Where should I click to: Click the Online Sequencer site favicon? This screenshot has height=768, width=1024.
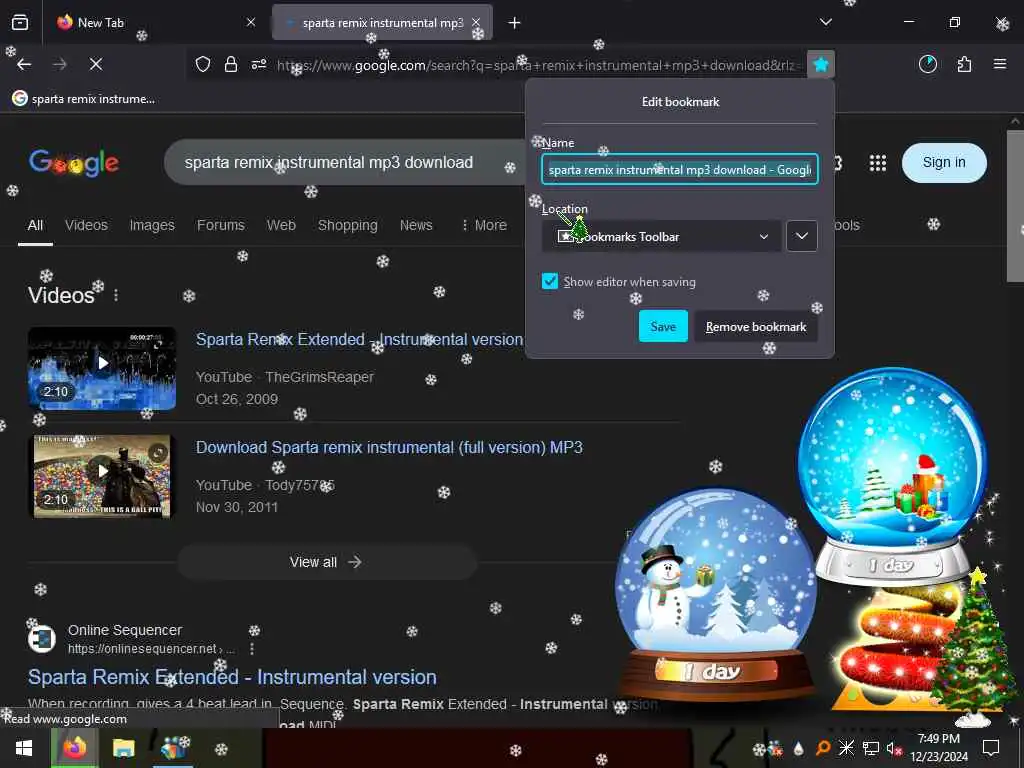pos(42,639)
